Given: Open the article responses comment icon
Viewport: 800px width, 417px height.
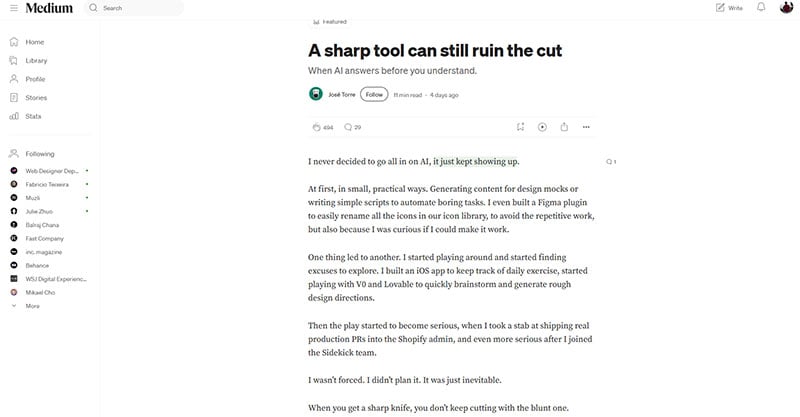Looking at the screenshot, I should tap(347, 127).
